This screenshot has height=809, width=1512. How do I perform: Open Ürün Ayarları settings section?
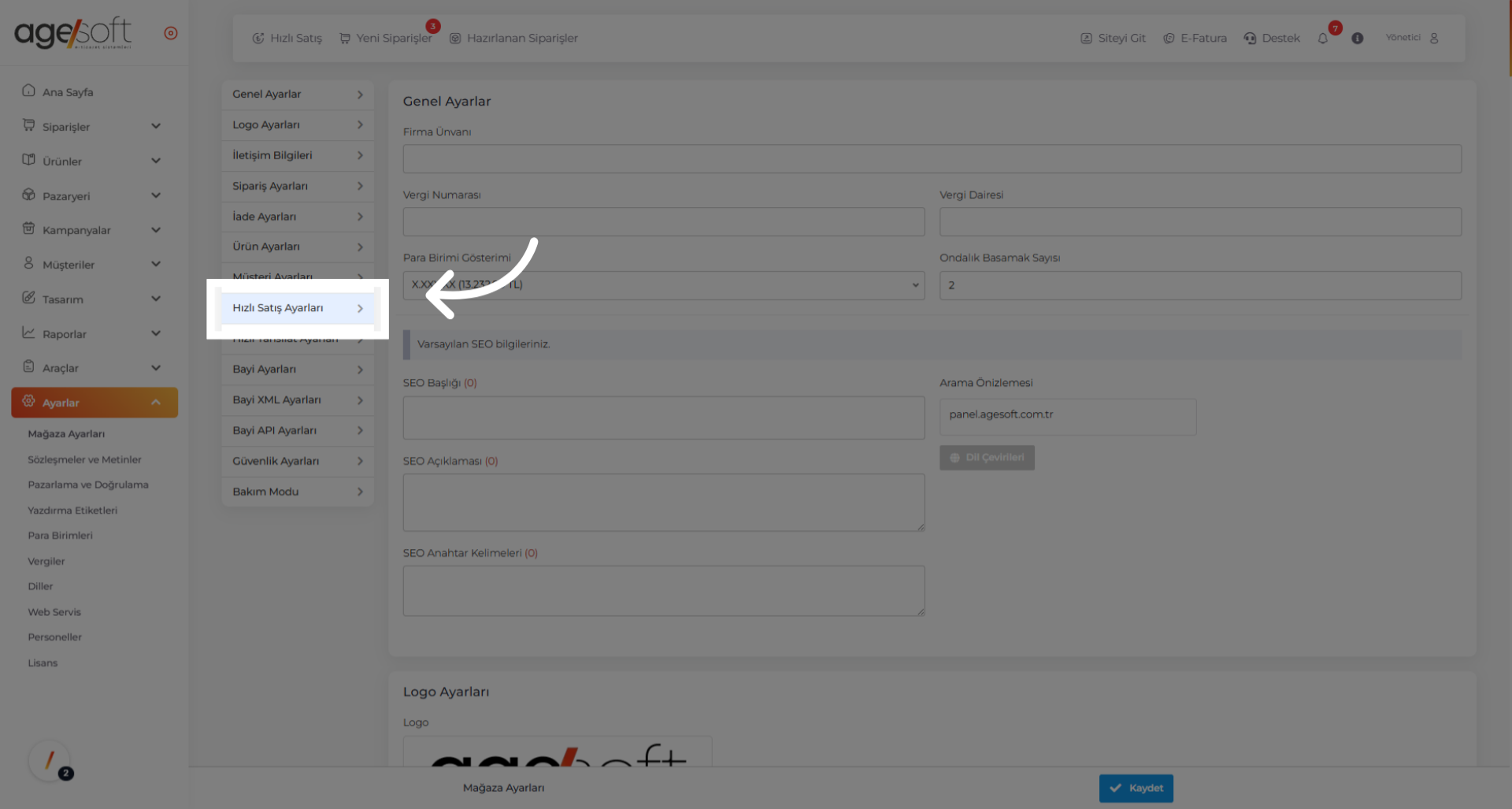[x=298, y=247]
